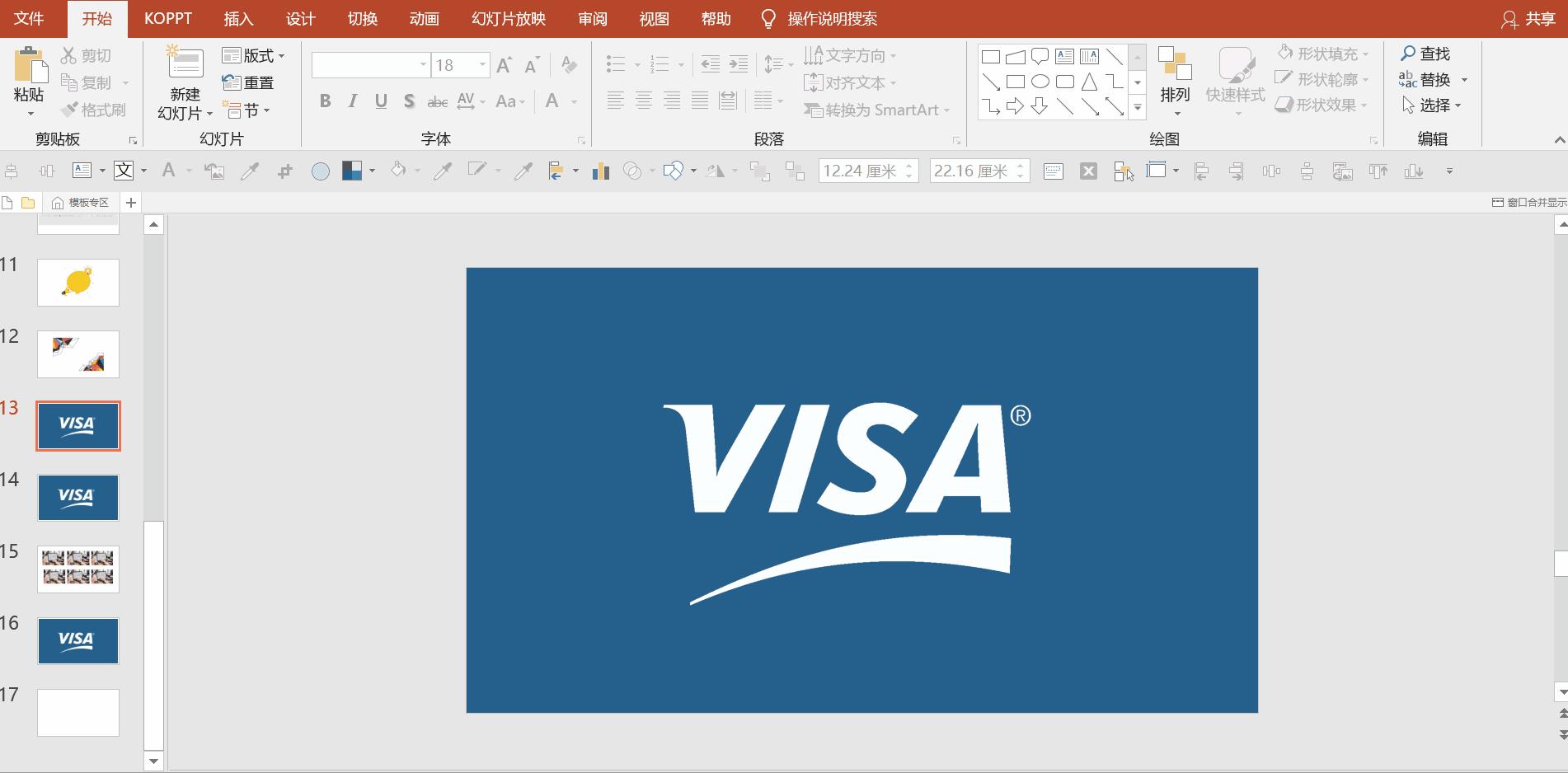This screenshot has width=1568, height=773.
Task: Select slide 14 thumbnail
Action: coord(78,497)
